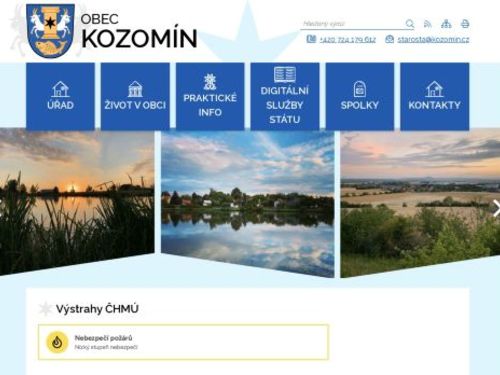Open the RSS feed icon
Screen dimensions: 500x375
point(428,24)
